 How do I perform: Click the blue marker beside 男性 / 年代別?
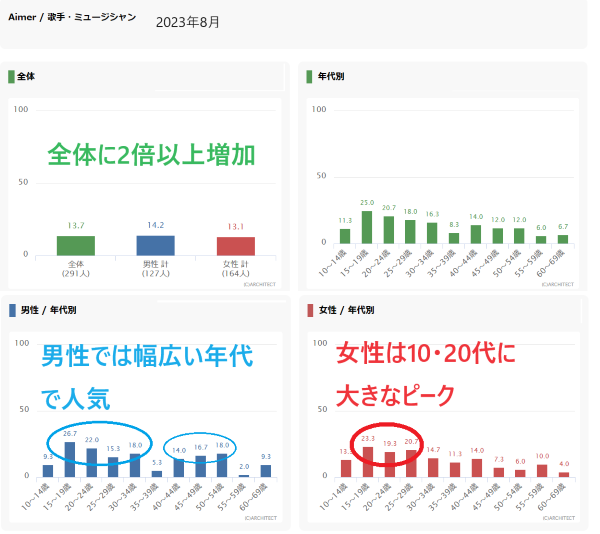coord(11,310)
